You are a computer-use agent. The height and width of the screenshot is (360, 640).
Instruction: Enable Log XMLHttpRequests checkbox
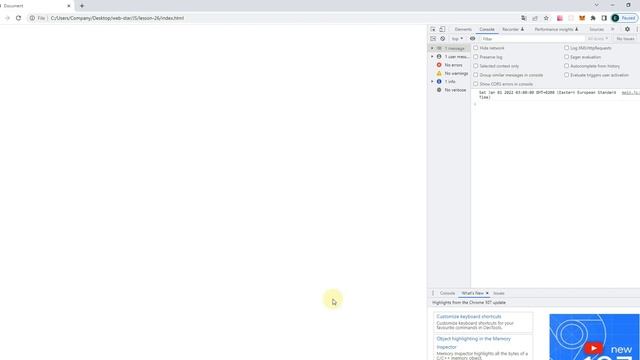pyautogui.click(x=567, y=48)
